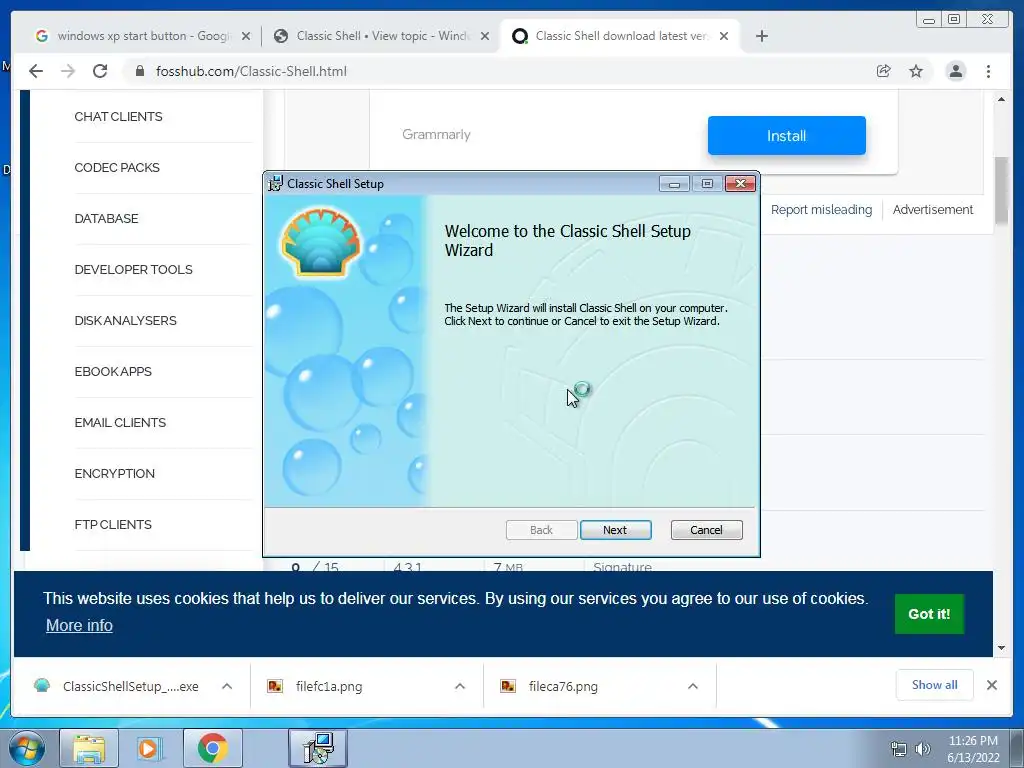The image size is (1024, 768).
Task: Open the 'More info' cookie link
Action: 79,626
